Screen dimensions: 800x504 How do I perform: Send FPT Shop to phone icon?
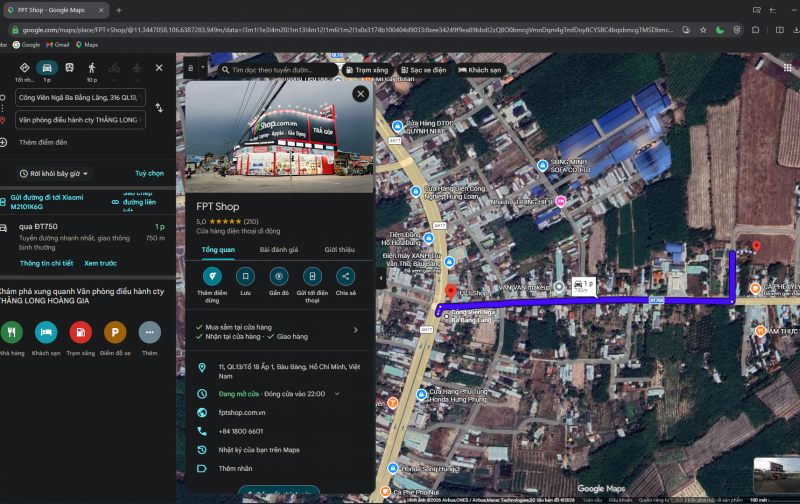312,276
